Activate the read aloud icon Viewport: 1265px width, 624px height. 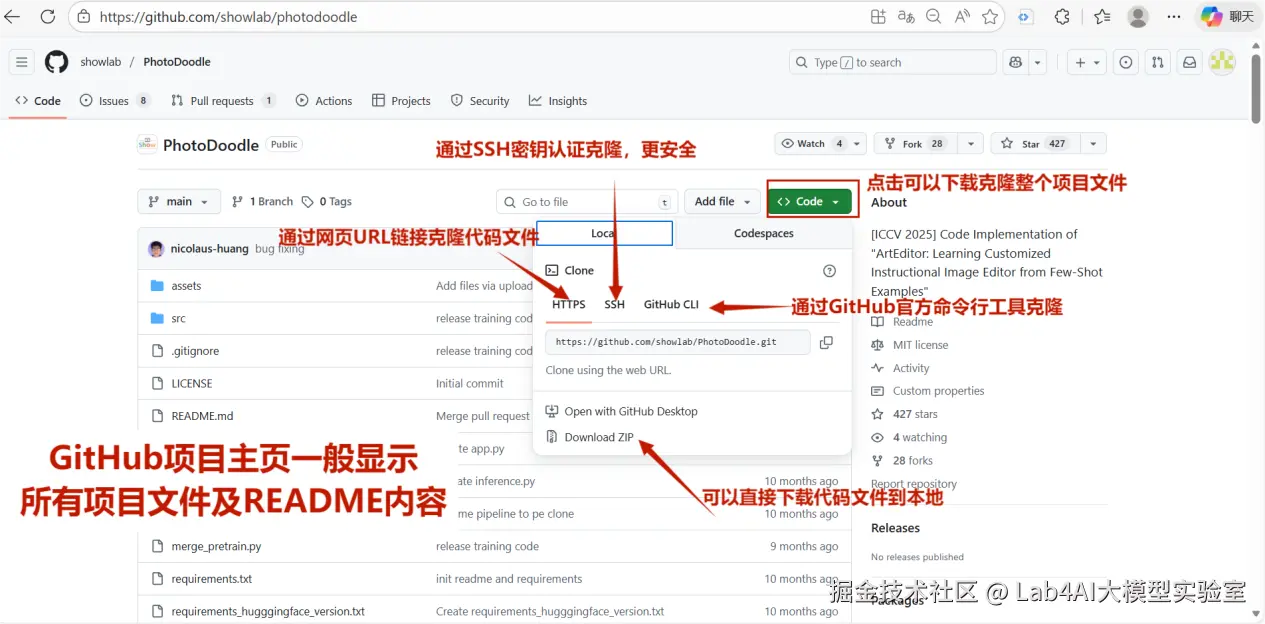click(x=962, y=17)
